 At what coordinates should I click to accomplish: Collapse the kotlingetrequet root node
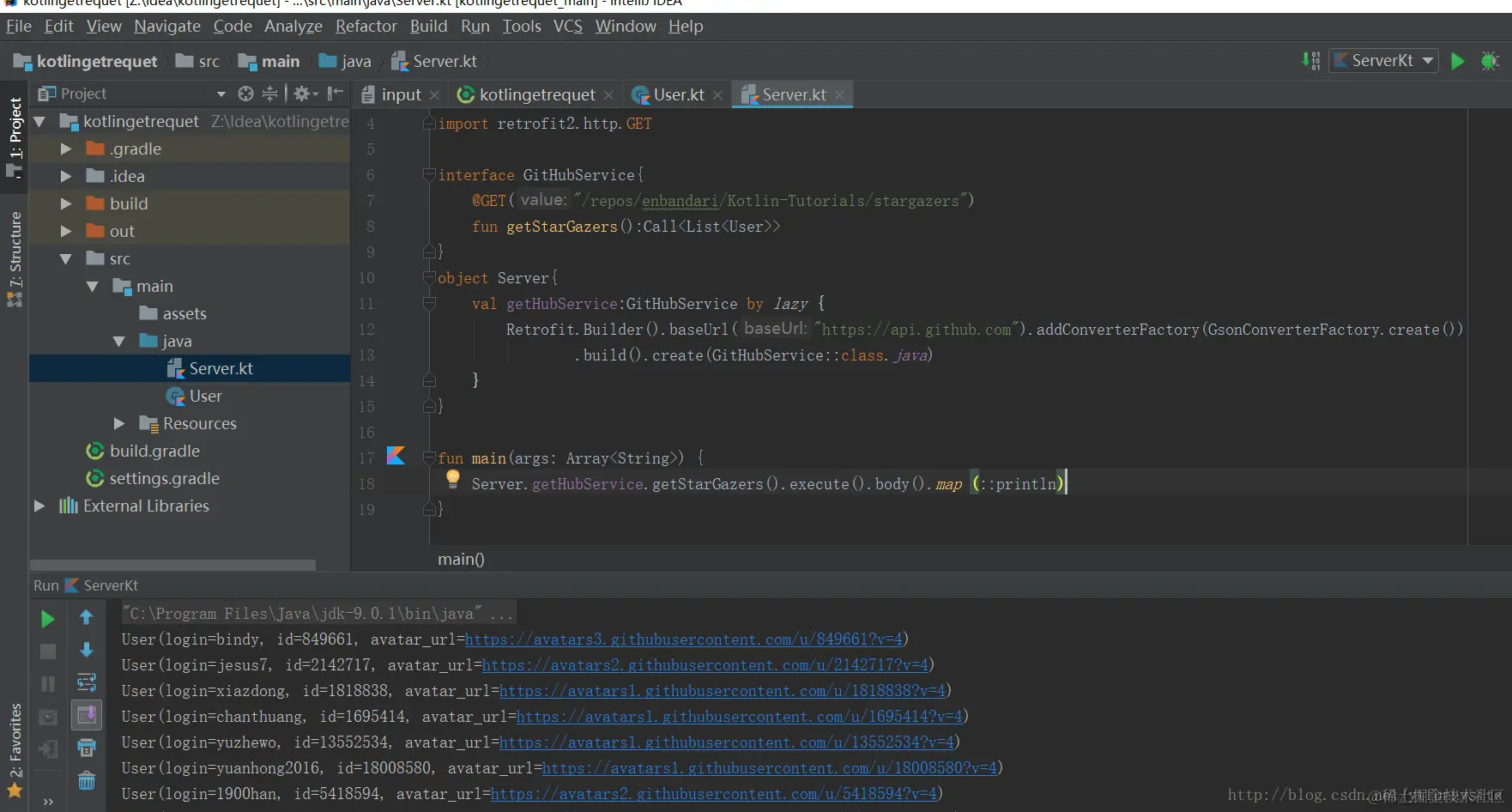click(39, 122)
